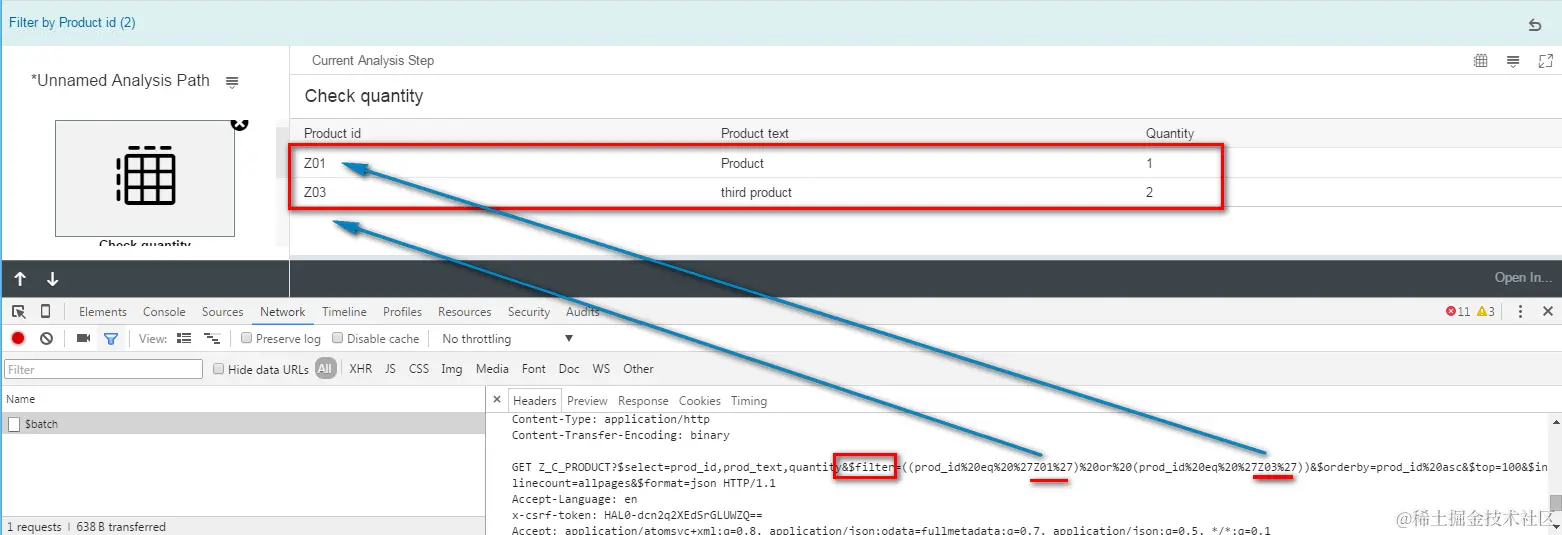Viewport: 1562px width, 535px height.
Task: Open the DevTools three-dot menu
Action: pos(1521,312)
